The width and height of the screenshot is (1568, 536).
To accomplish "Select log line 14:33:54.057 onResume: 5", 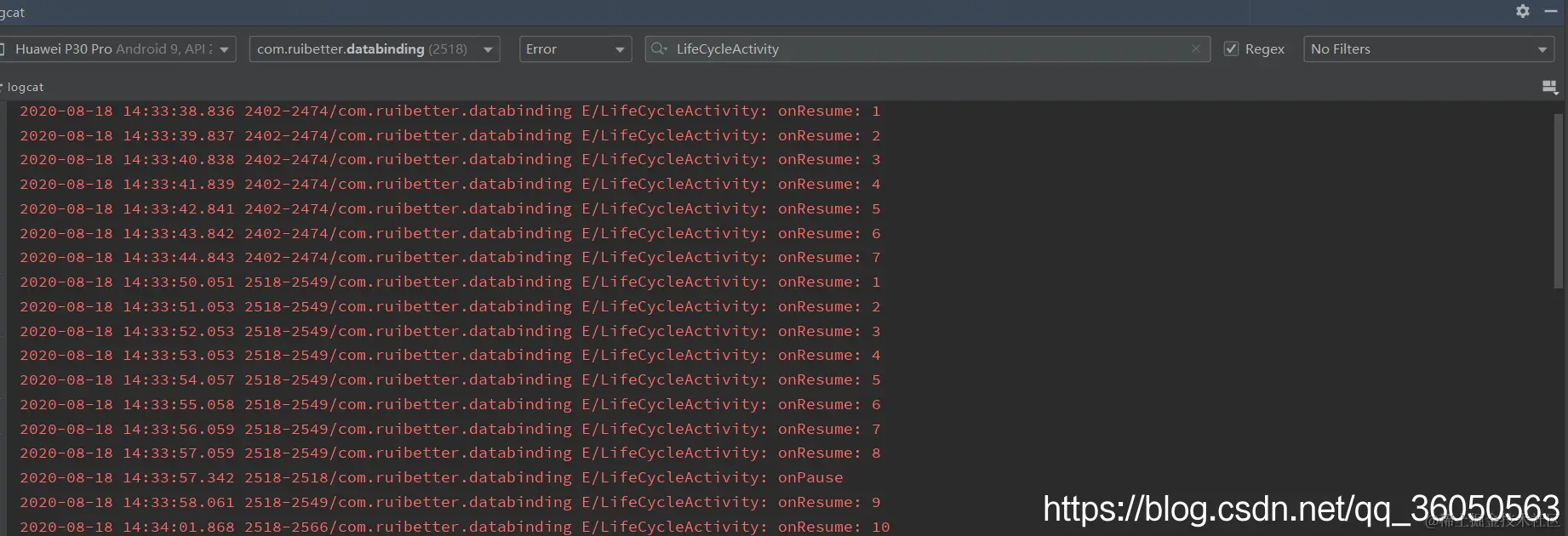I will pos(450,379).
